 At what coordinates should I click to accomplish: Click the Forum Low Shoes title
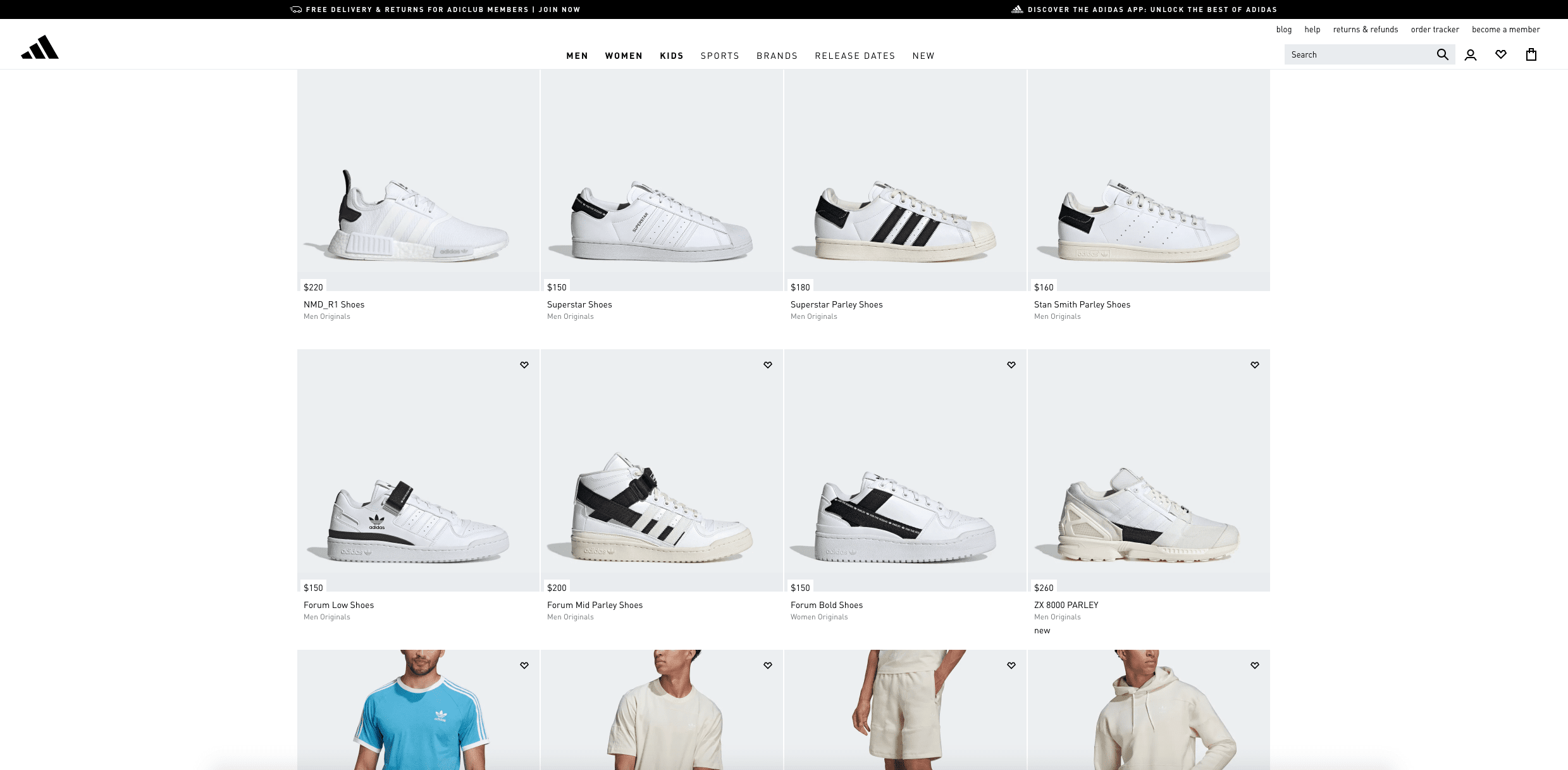pos(338,605)
